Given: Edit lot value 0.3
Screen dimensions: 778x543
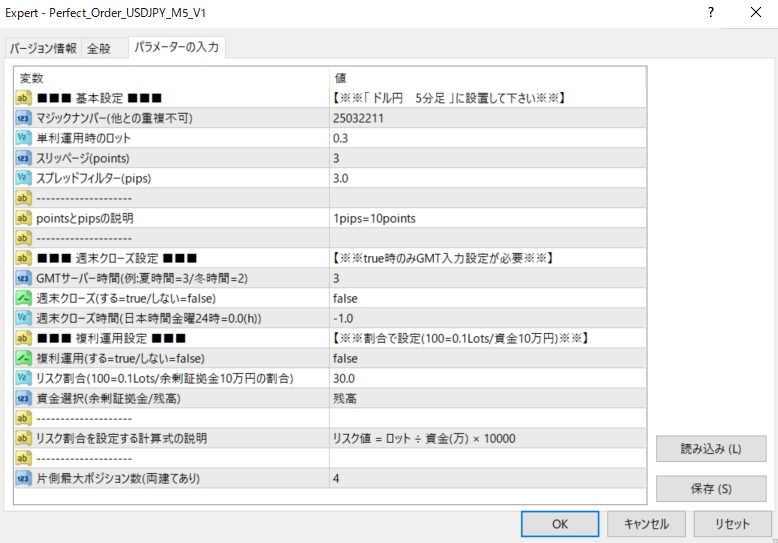Looking at the screenshot, I should pos(488,138).
